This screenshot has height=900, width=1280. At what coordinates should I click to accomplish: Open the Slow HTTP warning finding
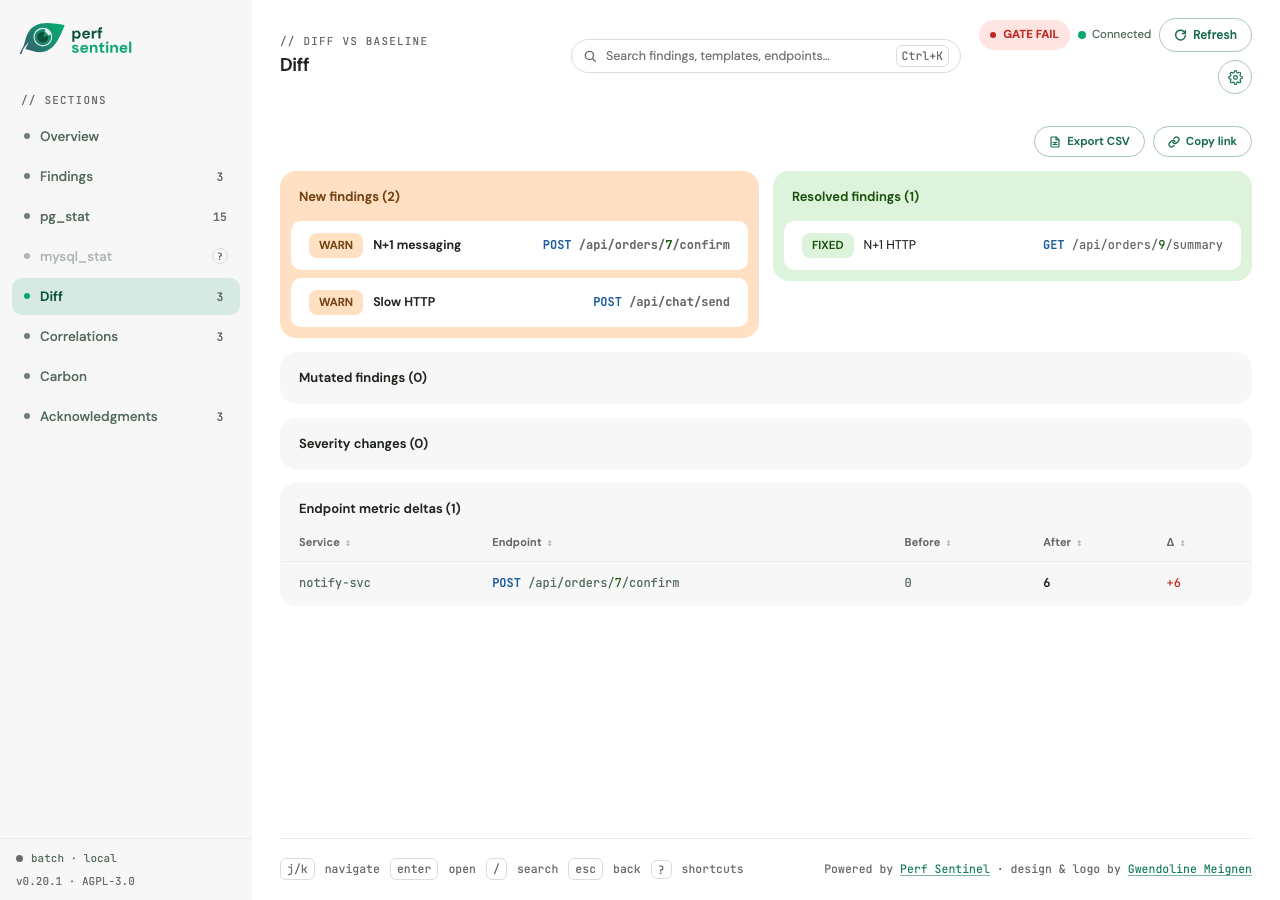(519, 302)
